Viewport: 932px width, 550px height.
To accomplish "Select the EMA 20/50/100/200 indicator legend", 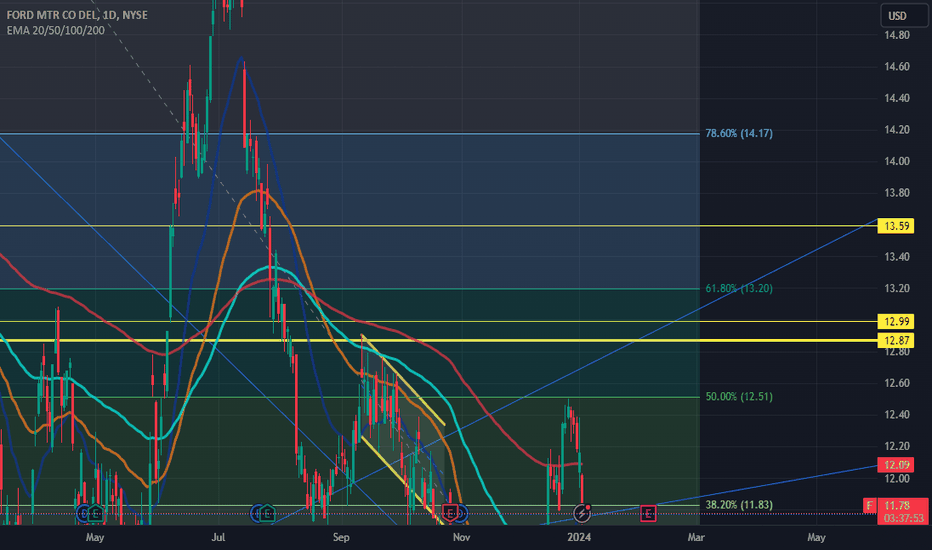I will click(x=56, y=30).
